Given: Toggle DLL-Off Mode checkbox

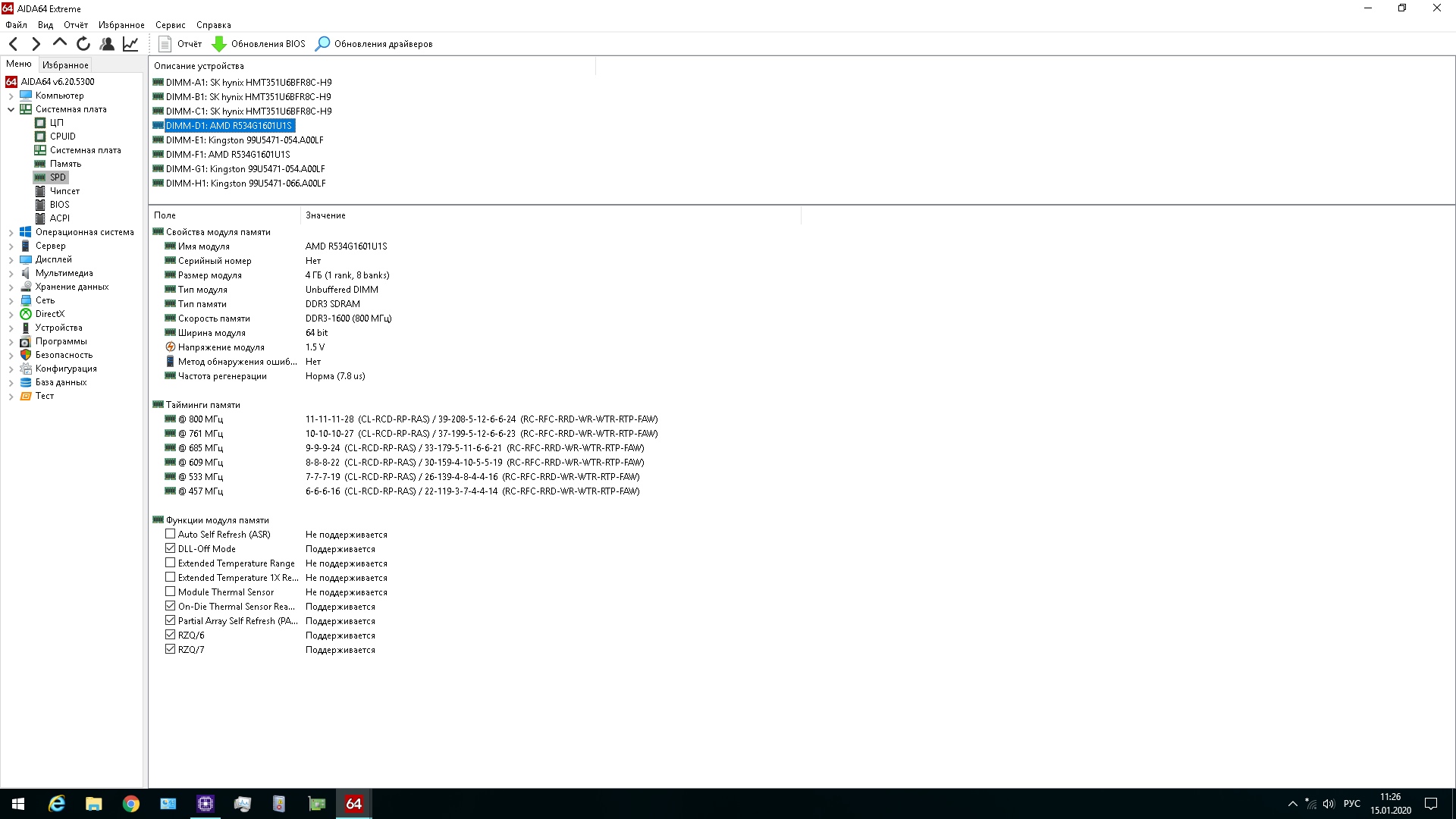Looking at the screenshot, I should click(x=171, y=548).
